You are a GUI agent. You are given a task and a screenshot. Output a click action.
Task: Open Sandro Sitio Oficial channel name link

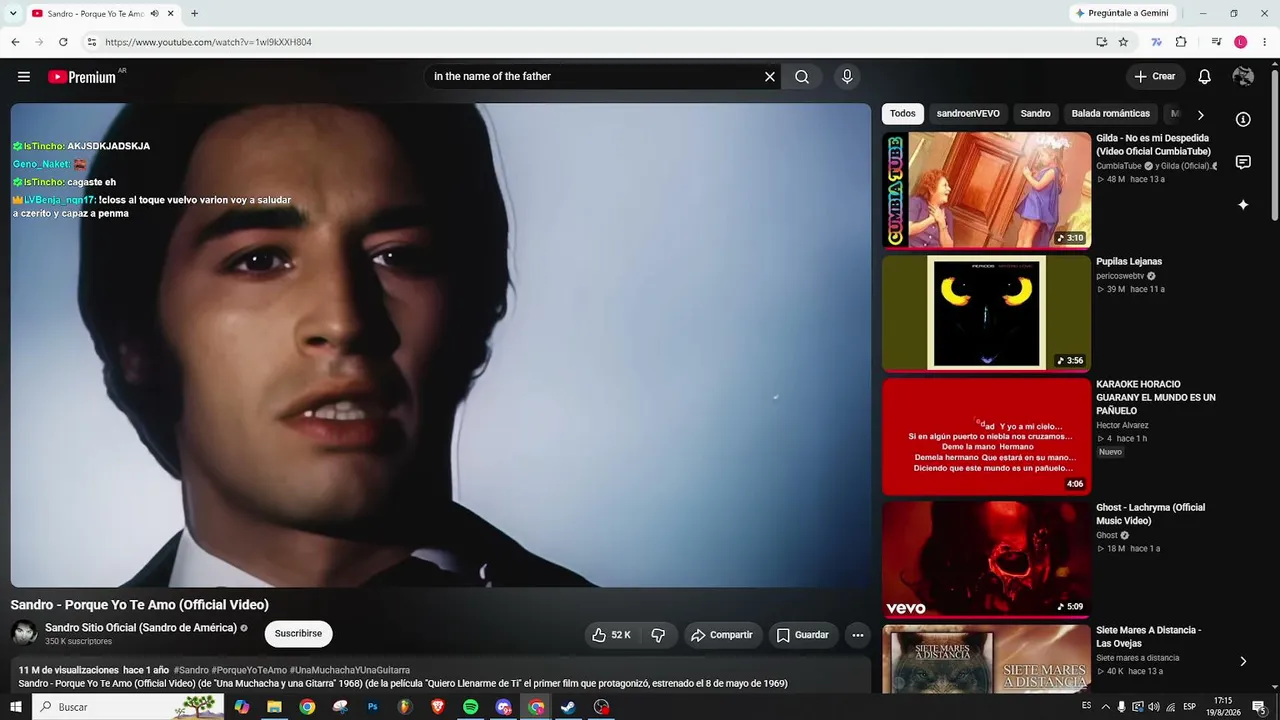click(x=141, y=628)
